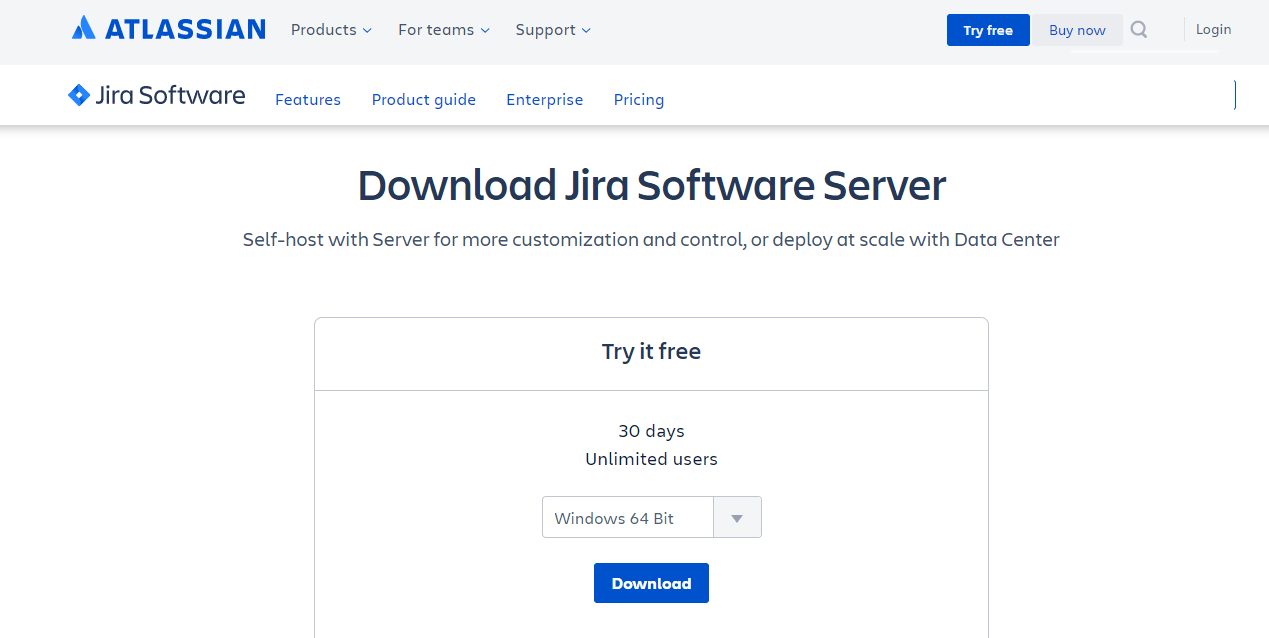Expand the For teams menu
The height and width of the screenshot is (638, 1269).
(x=444, y=30)
